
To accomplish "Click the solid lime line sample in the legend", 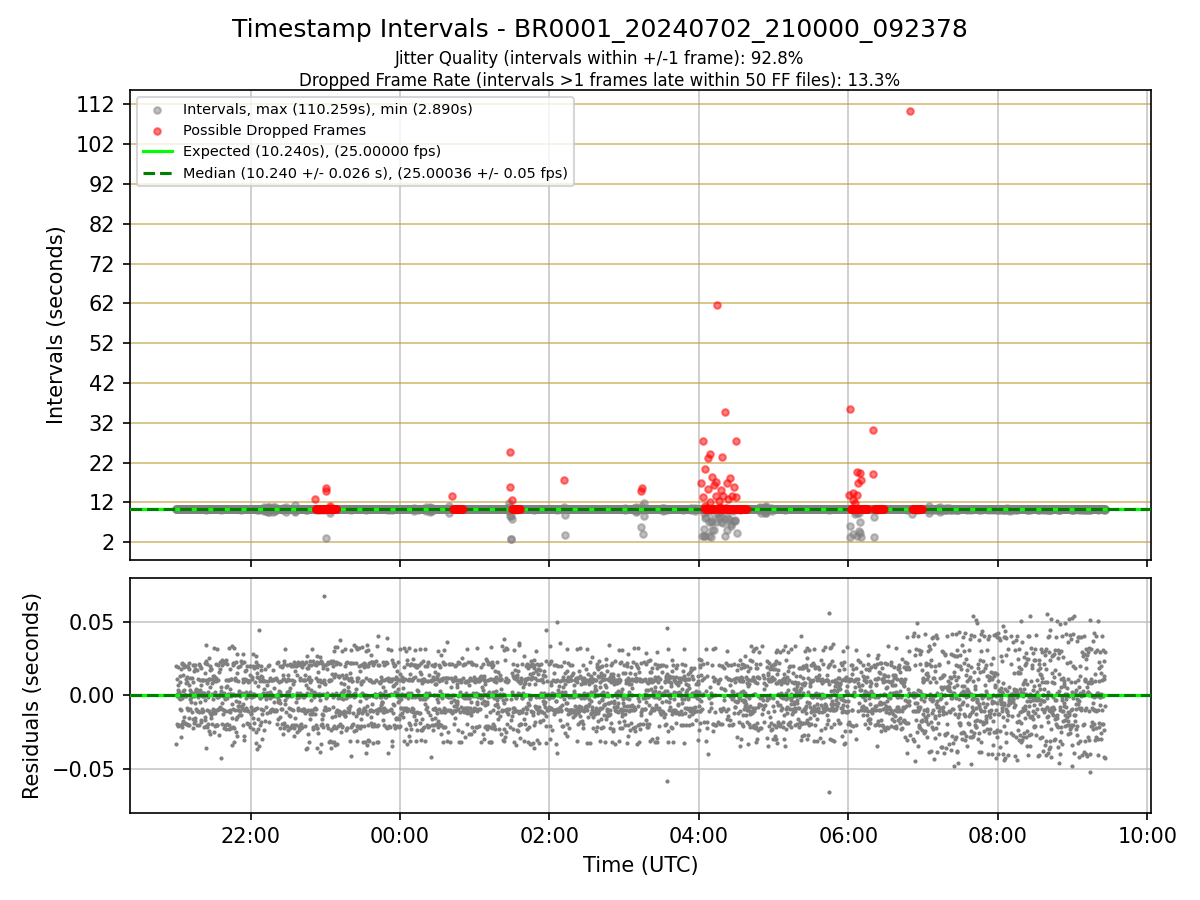I will click(x=157, y=152).
